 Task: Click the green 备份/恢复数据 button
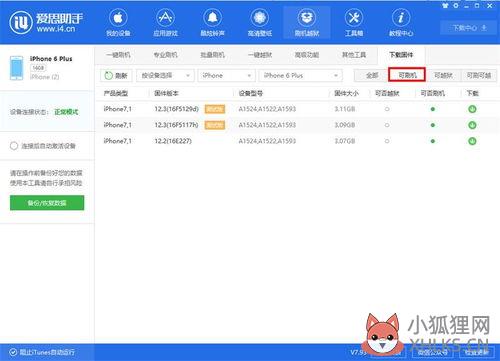coord(47,203)
